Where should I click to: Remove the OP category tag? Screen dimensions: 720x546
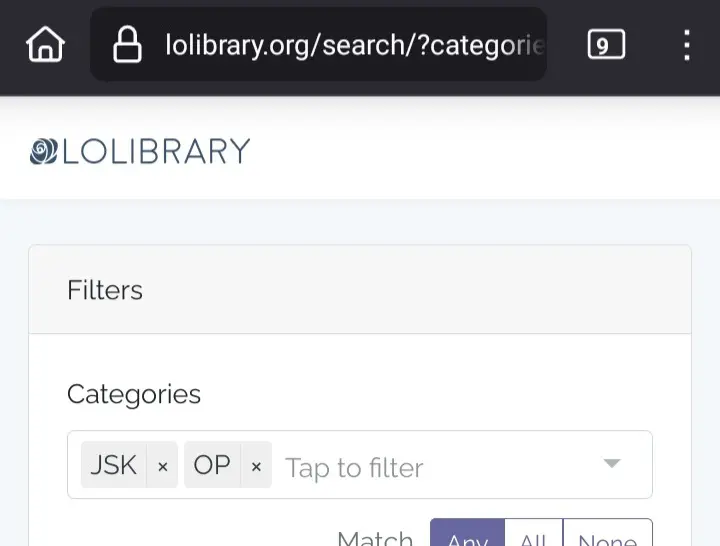(x=256, y=465)
